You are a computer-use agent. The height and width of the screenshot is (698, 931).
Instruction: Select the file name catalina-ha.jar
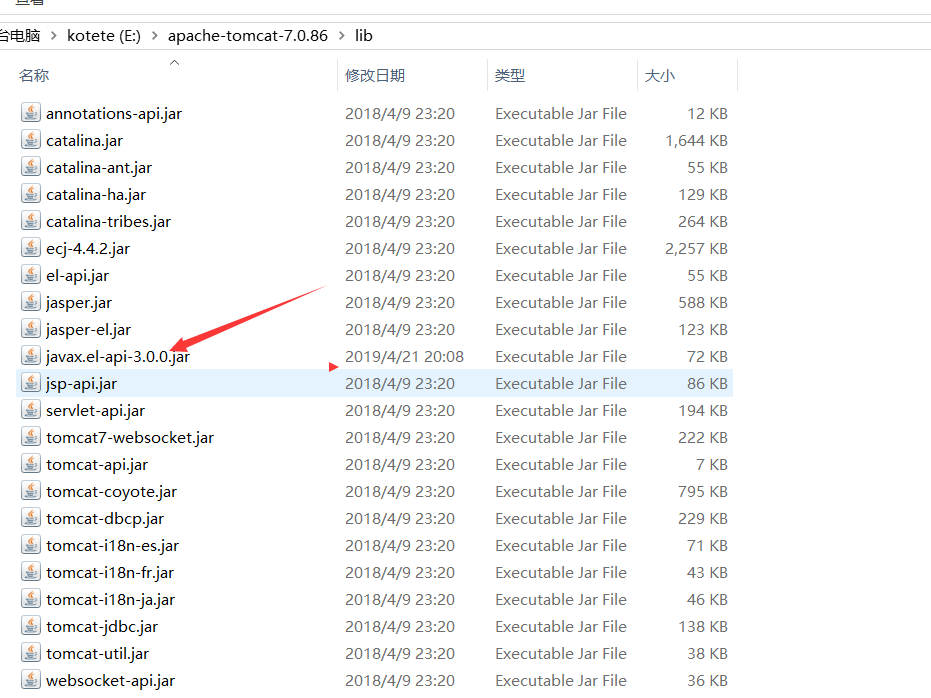pos(96,195)
